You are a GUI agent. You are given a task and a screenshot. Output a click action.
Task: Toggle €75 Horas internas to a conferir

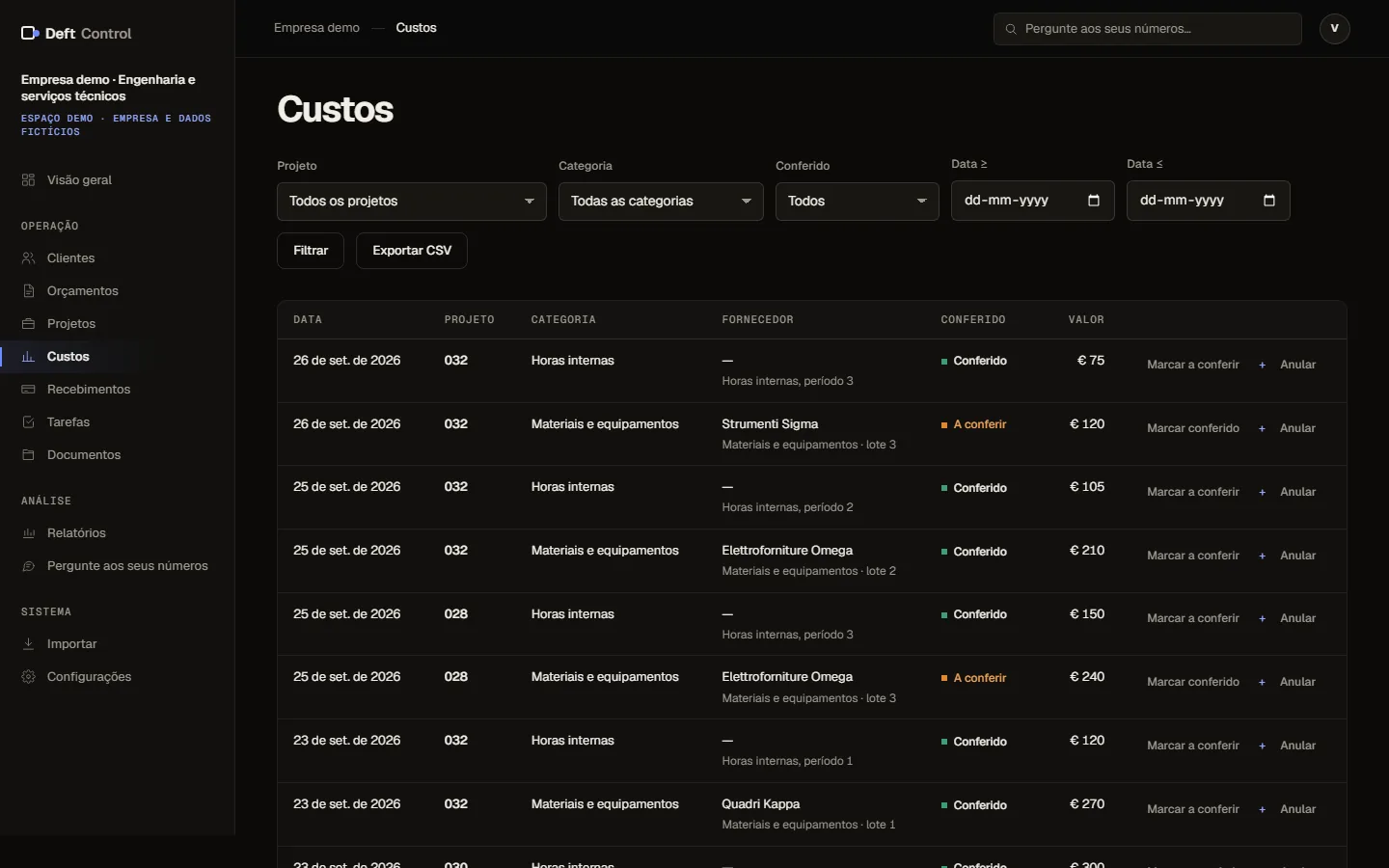tap(1193, 365)
